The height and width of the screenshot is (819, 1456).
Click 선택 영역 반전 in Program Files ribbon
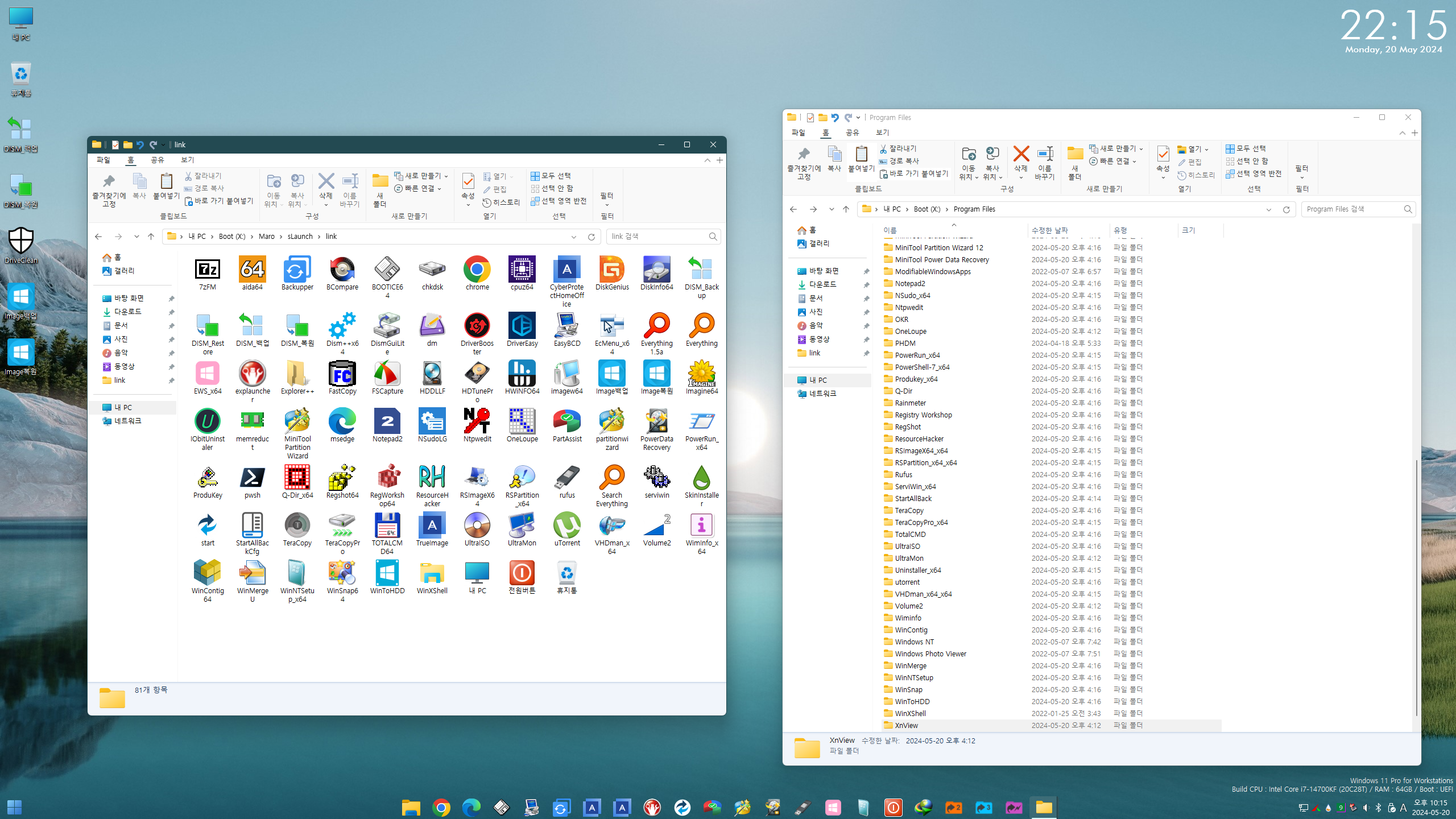point(1254,174)
